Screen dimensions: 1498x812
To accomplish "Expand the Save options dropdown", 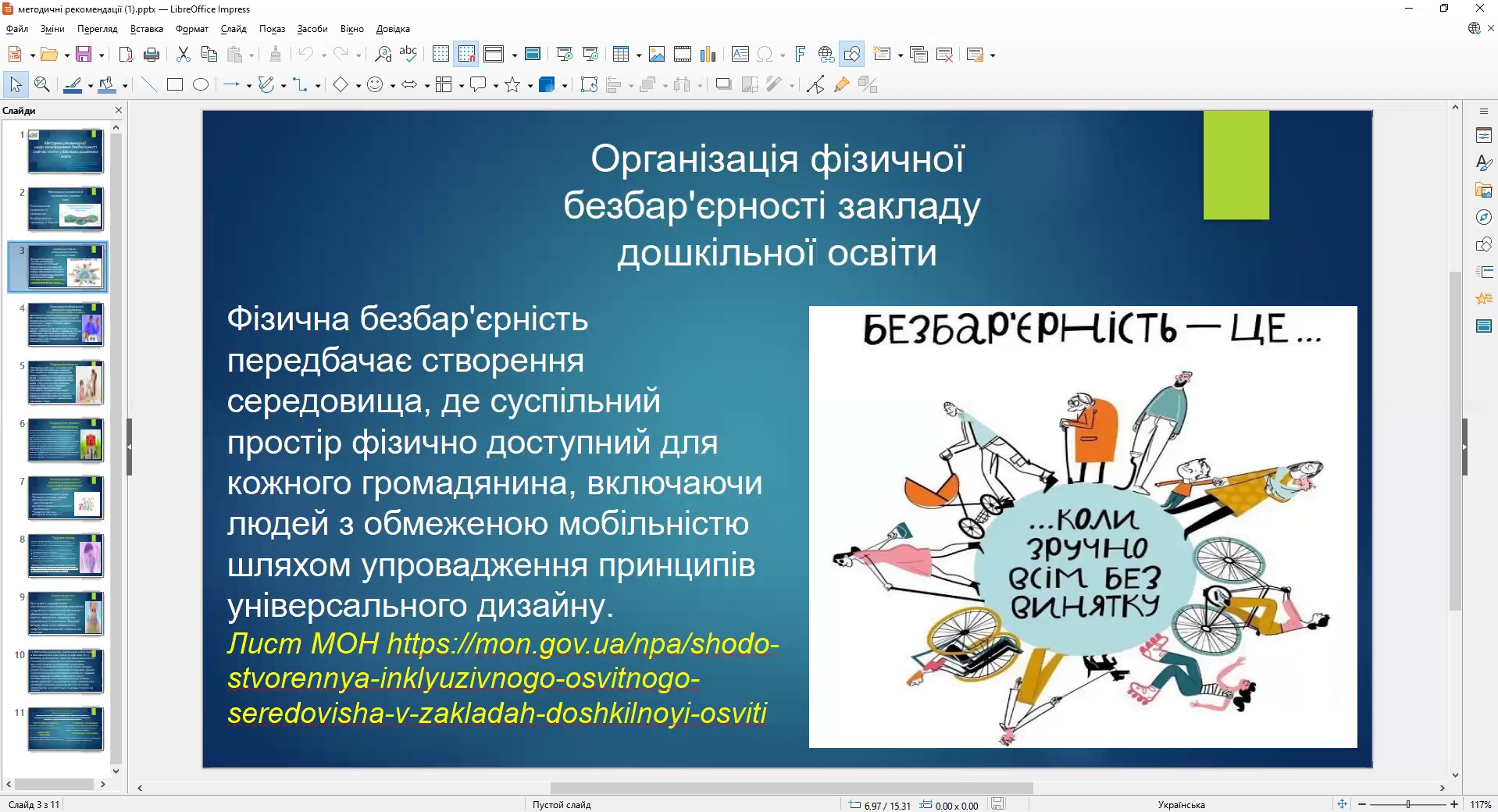I will point(101,55).
